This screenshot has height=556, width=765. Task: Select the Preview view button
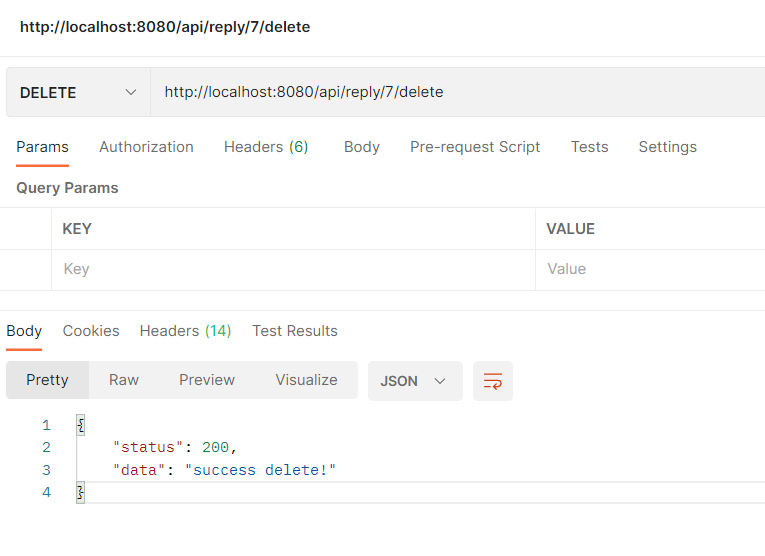pos(207,380)
